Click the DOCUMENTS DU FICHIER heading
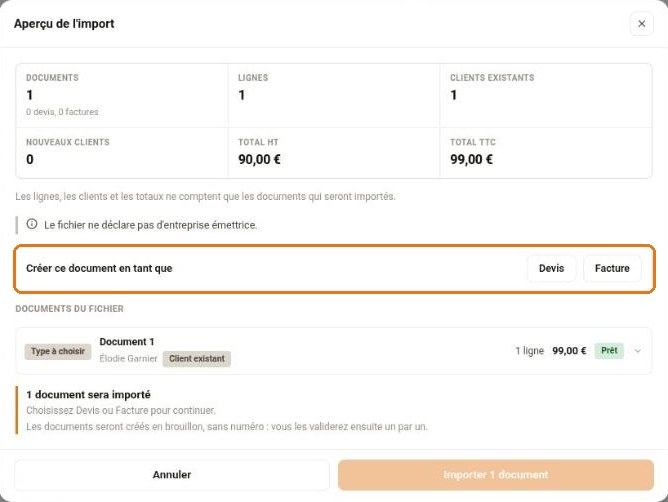Screen dimensions: 668x502 click(x=69, y=309)
